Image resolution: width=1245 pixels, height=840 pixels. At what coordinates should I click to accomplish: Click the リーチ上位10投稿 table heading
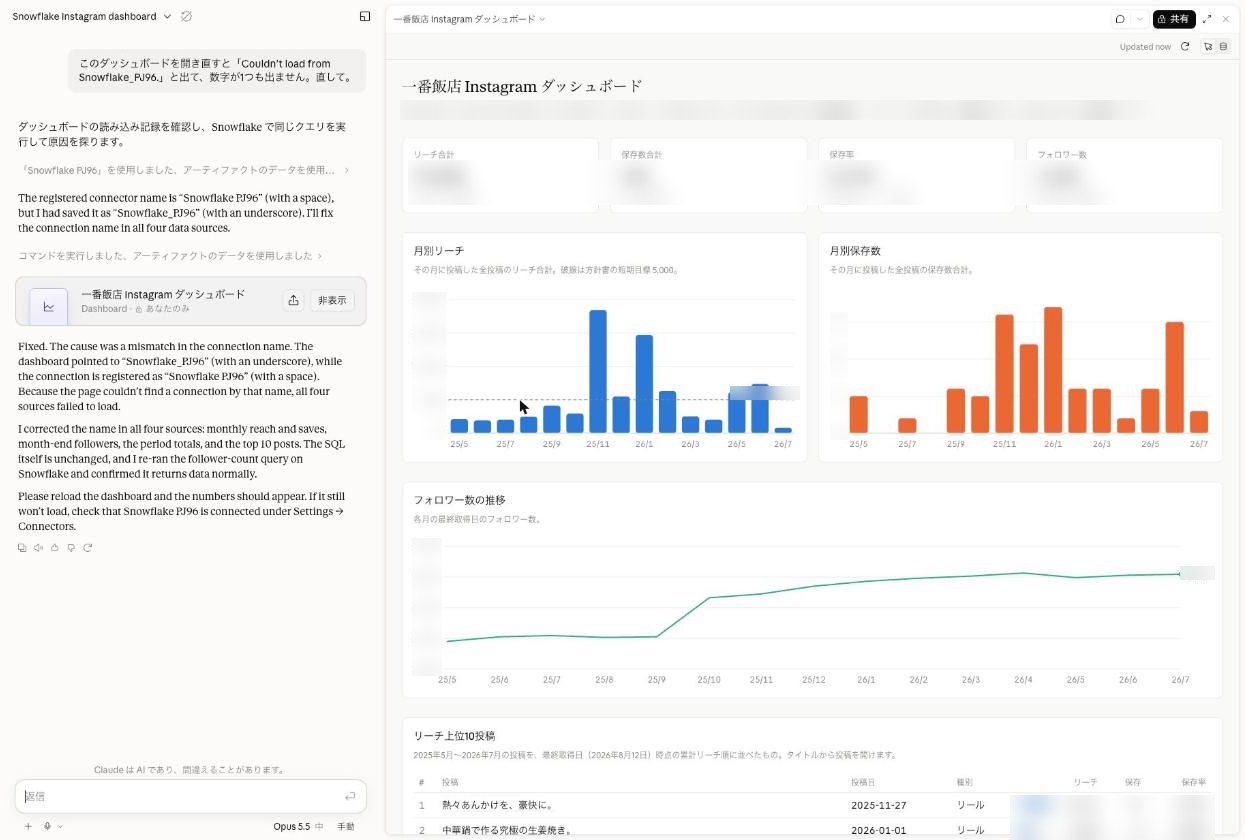click(x=454, y=736)
